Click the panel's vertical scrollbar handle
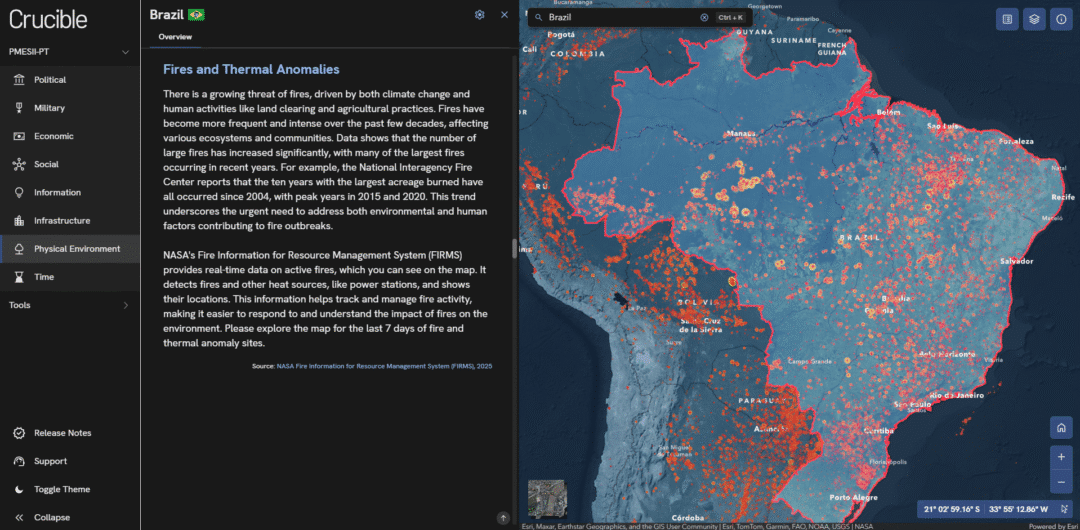This screenshot has height=530, width=1080. click(x=515, y=249)
